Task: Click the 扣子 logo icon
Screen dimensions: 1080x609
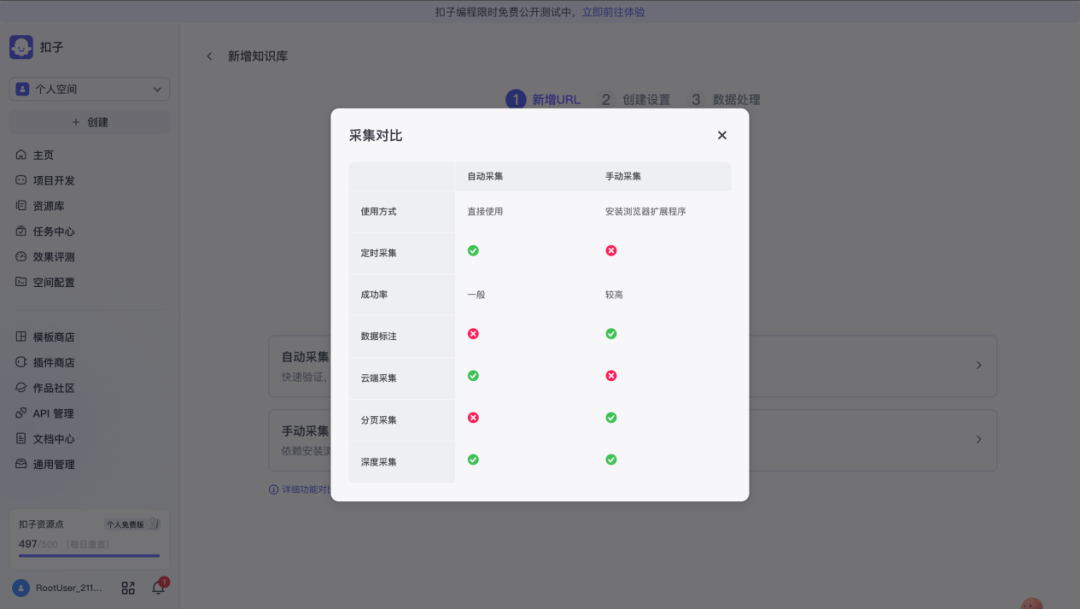Action: tap(21, 47)
